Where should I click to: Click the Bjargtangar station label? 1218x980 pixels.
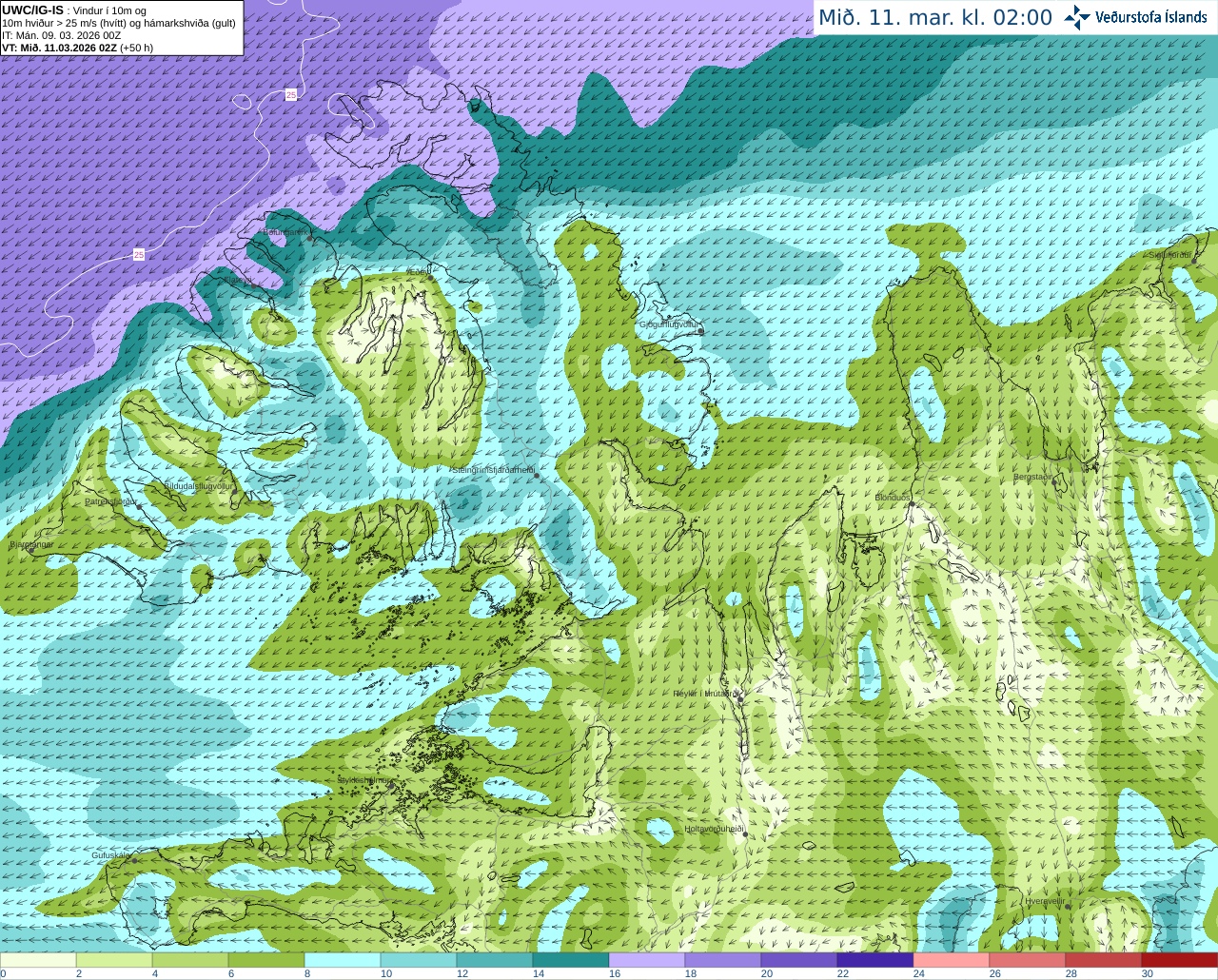31,544
